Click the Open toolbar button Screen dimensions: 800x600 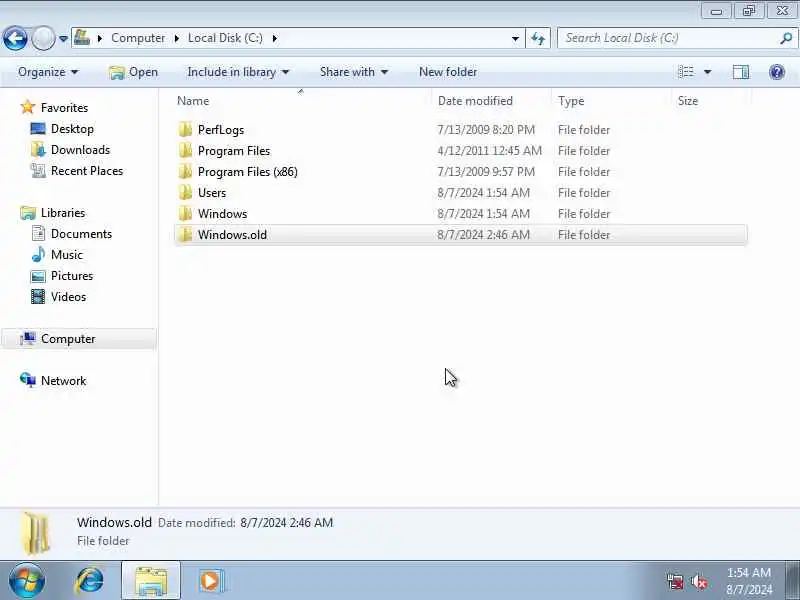tap(134, 72)
